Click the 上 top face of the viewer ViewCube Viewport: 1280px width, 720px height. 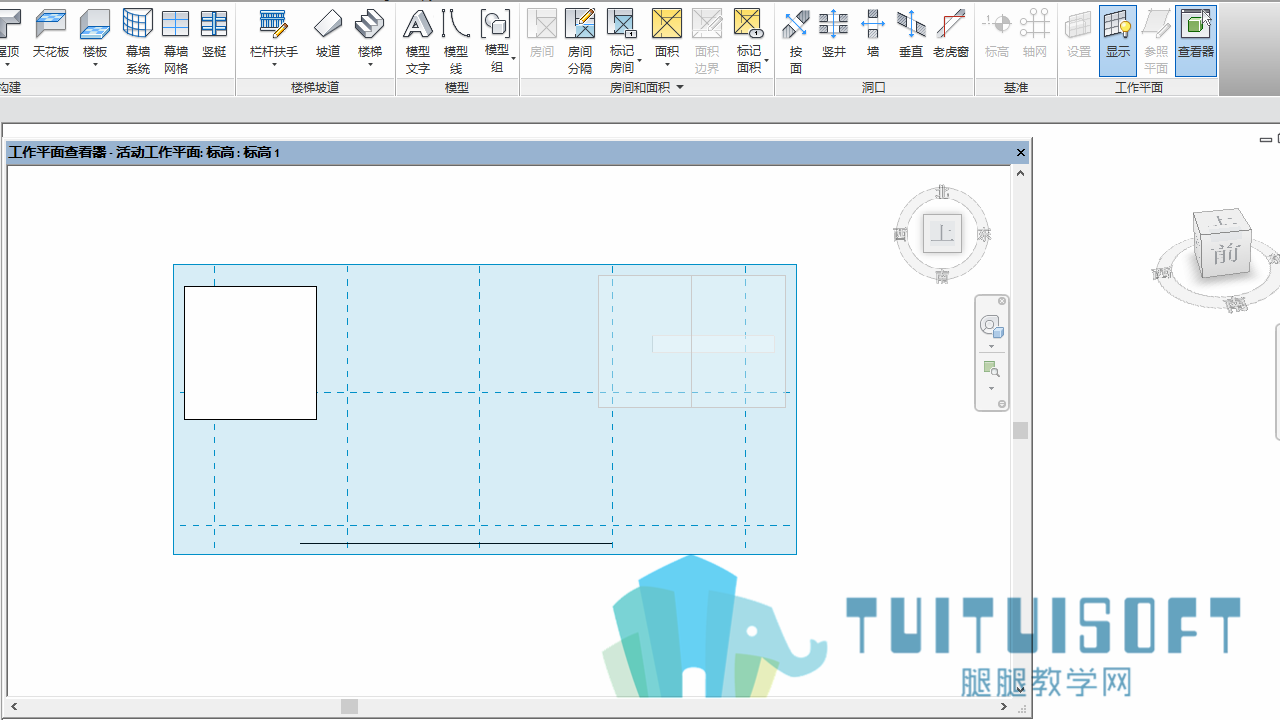(942, 233)
